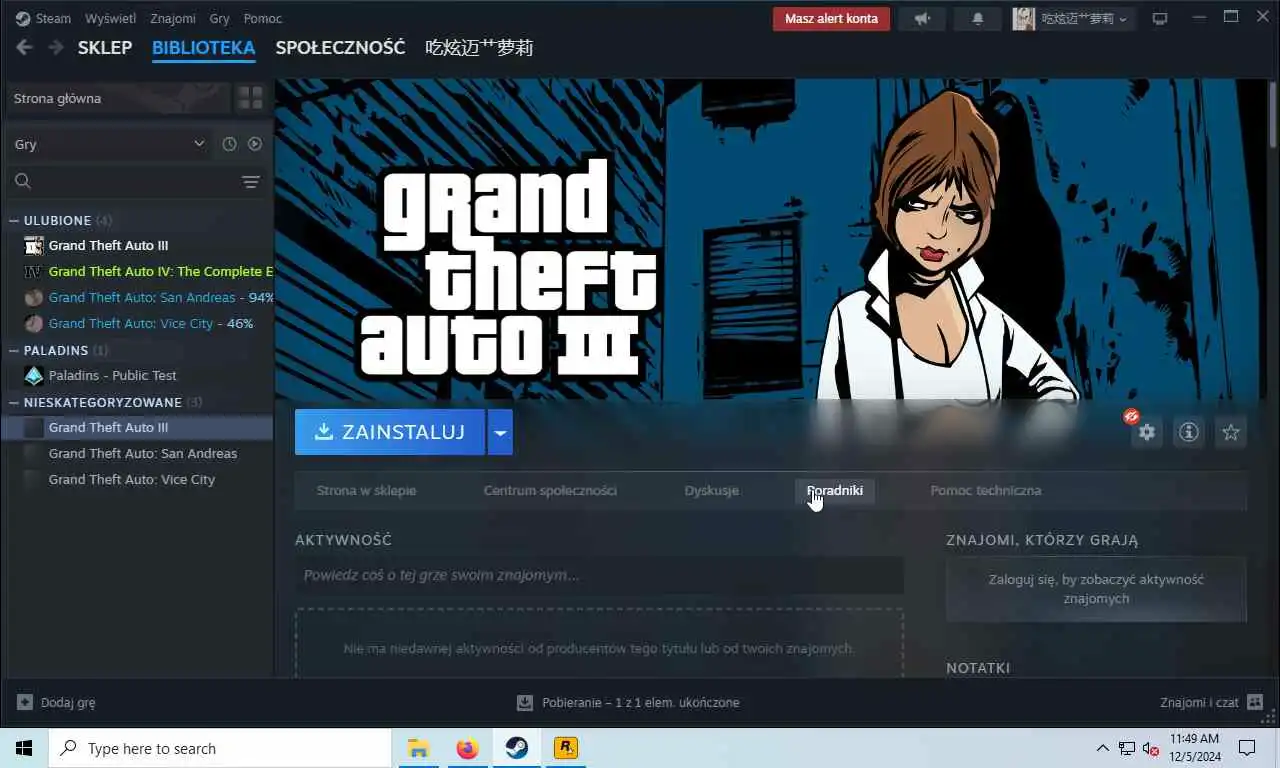Select Grand Theft Auto: Vice City - 46%
Screen dimensions: 1280x768
[137, 323]
